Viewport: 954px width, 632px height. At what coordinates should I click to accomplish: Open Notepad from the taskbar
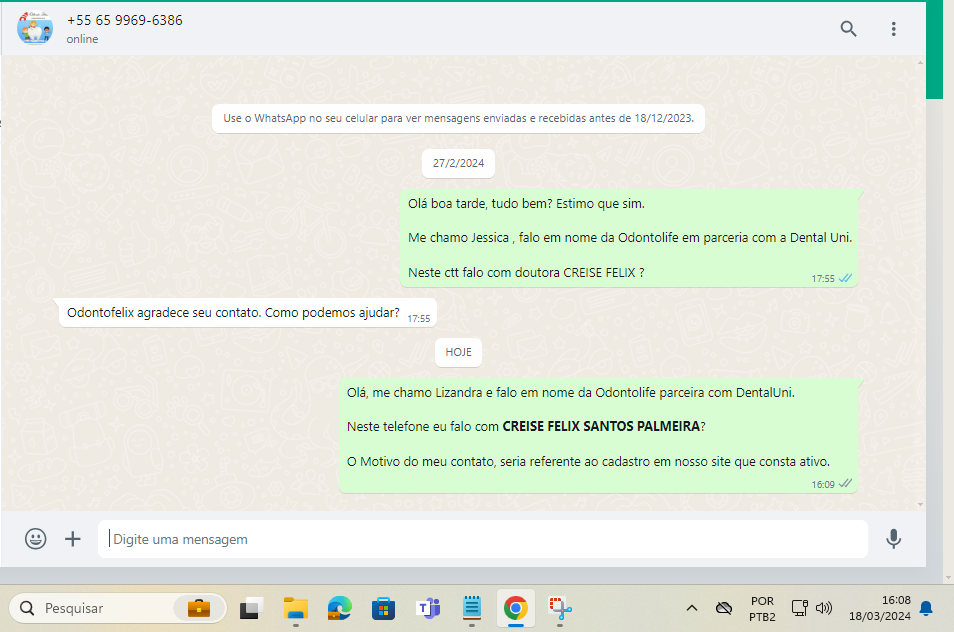(x=472, y=608)
